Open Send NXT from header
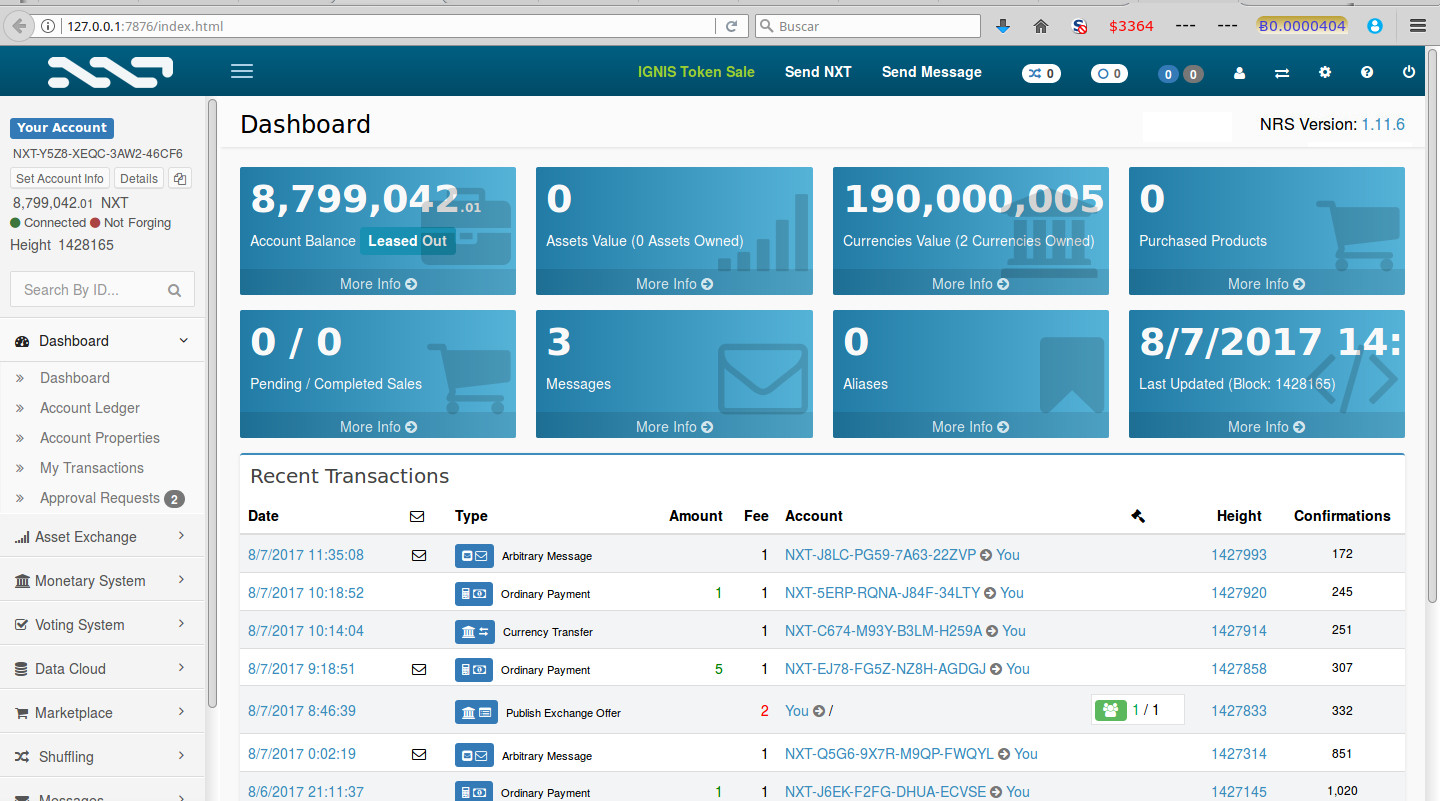The height and width of the screenshot is (801, 1440). coord(818,72)
